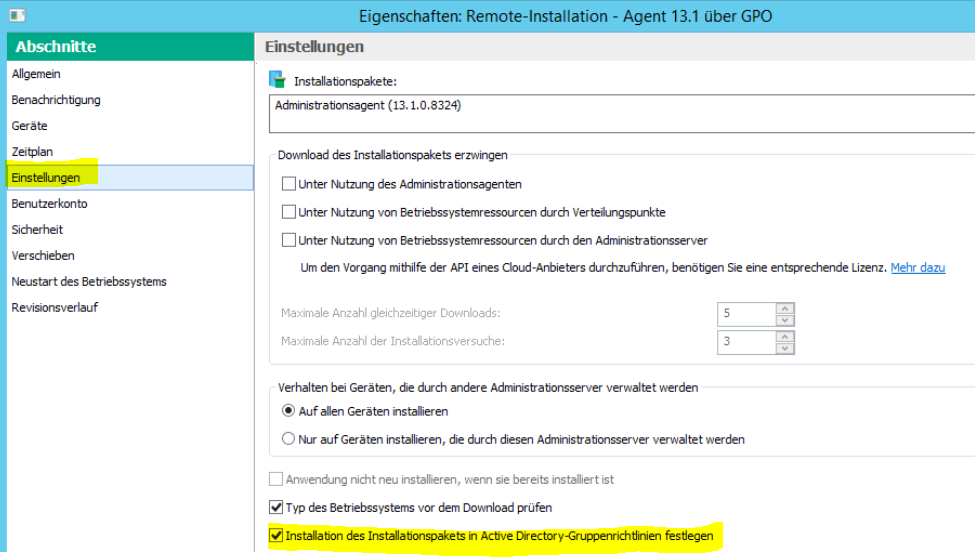
Task: Open the Benachrichtigung section
Action: (56, 99)
